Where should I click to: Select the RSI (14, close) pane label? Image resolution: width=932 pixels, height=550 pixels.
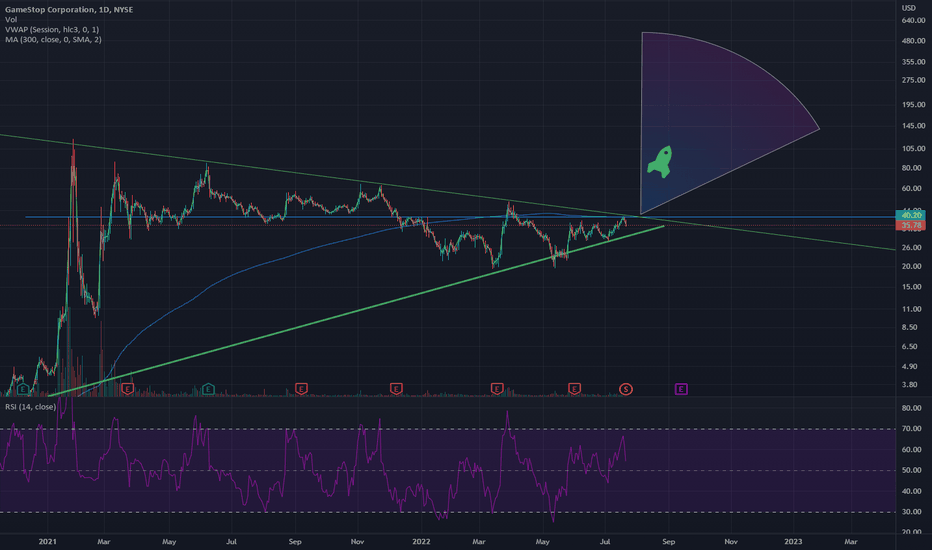pos(30,407)
